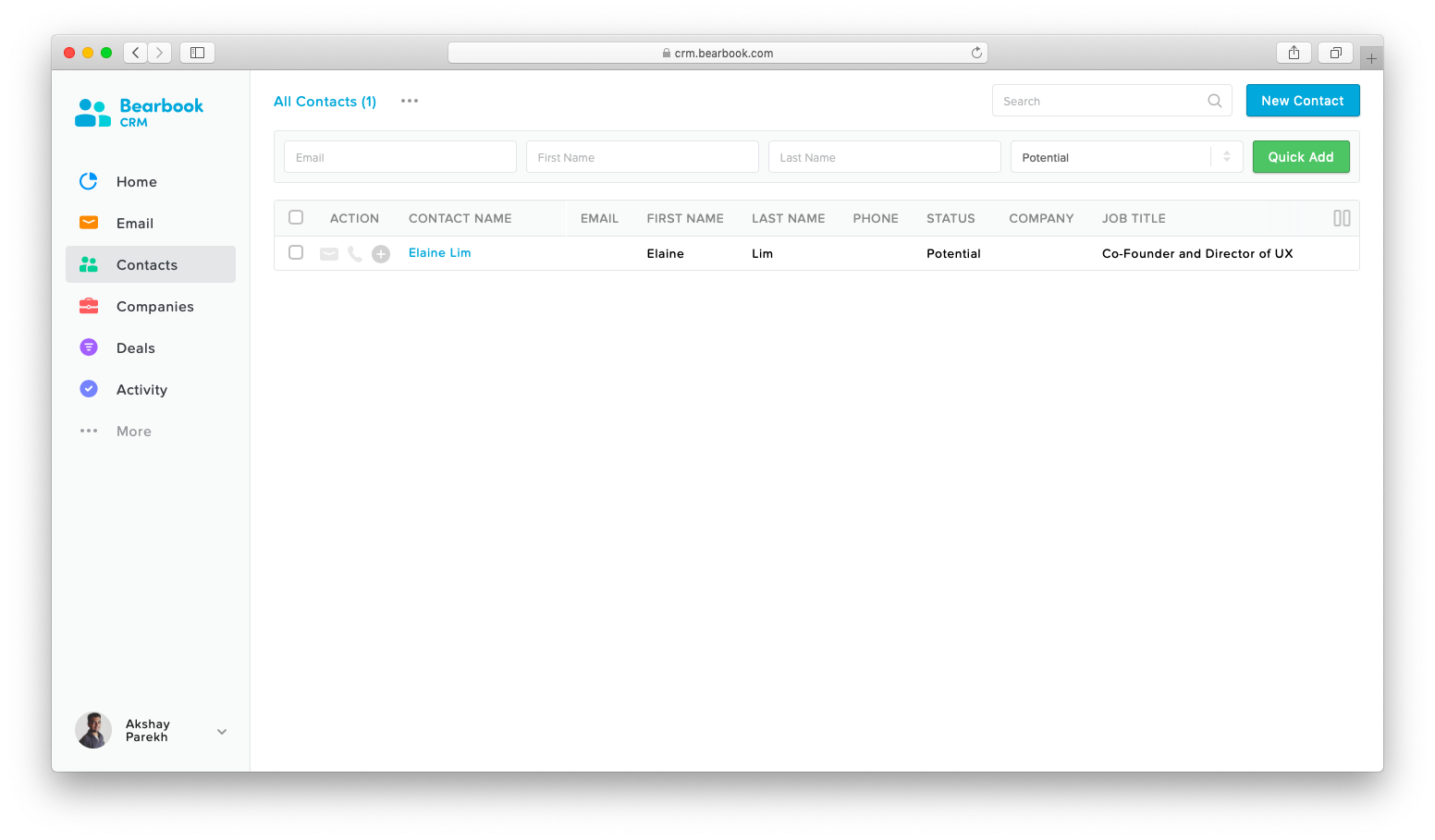Open a new browser tab with plus
Viewport: 1435px width, 840px height.
1371,58
